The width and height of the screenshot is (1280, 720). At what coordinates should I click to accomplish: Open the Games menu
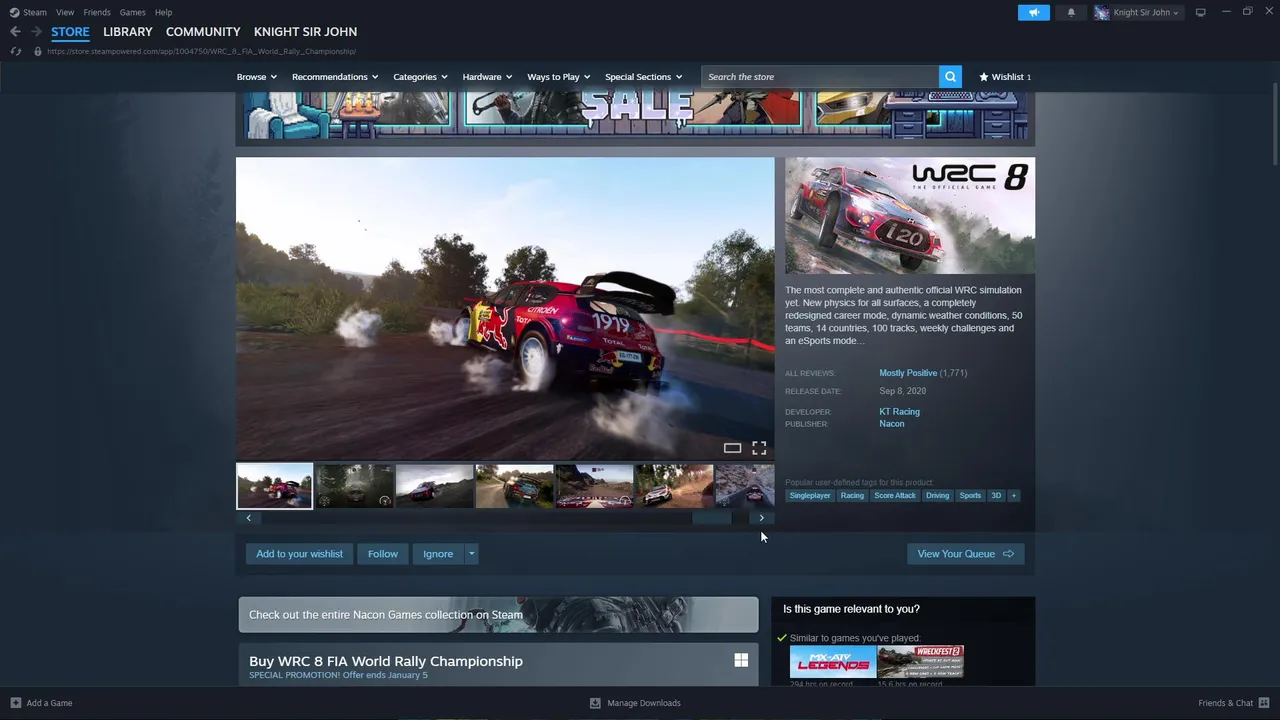click(132, 12)
